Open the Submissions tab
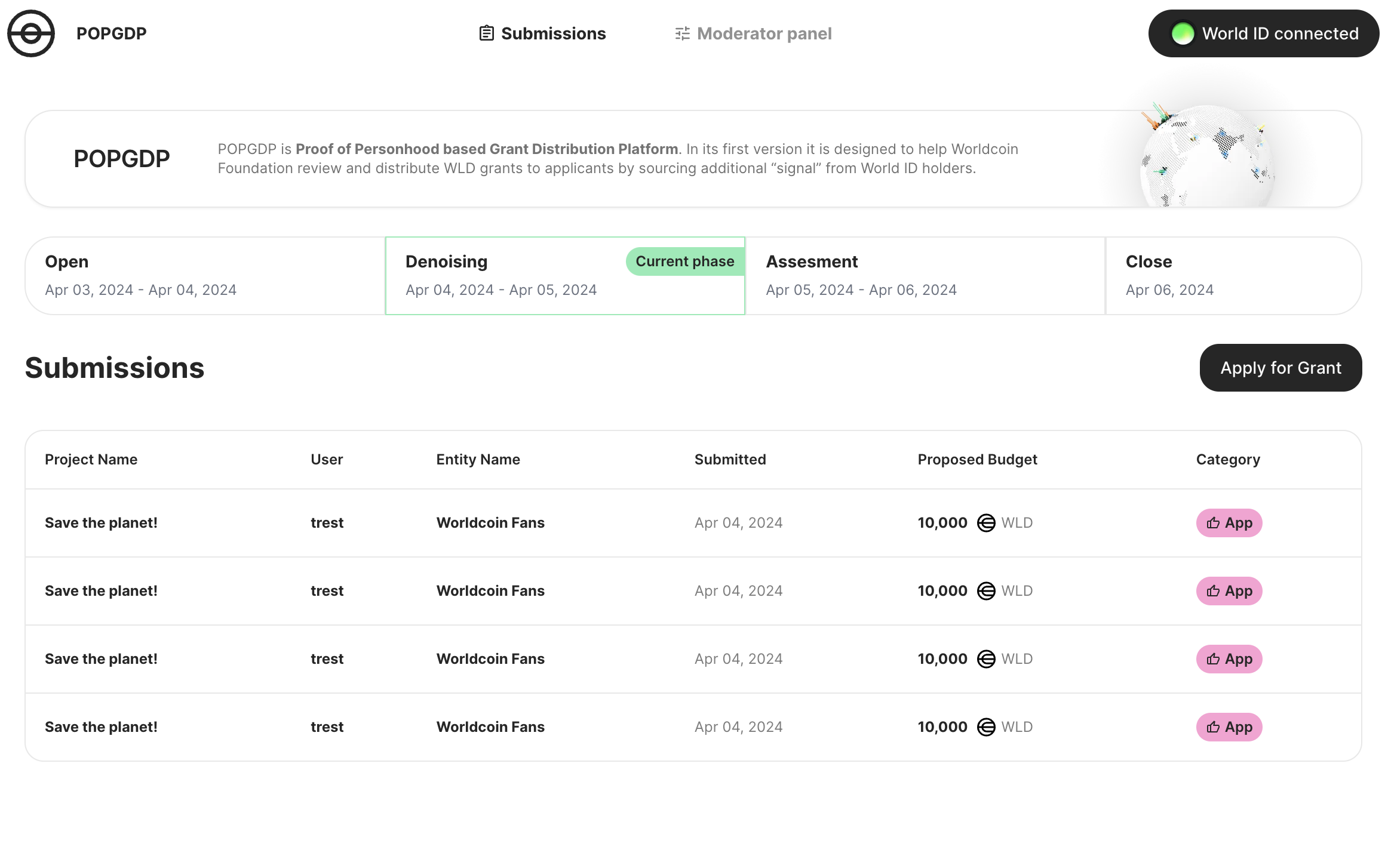This screenshot has width=1388, height=868. [x=552, y=33]
